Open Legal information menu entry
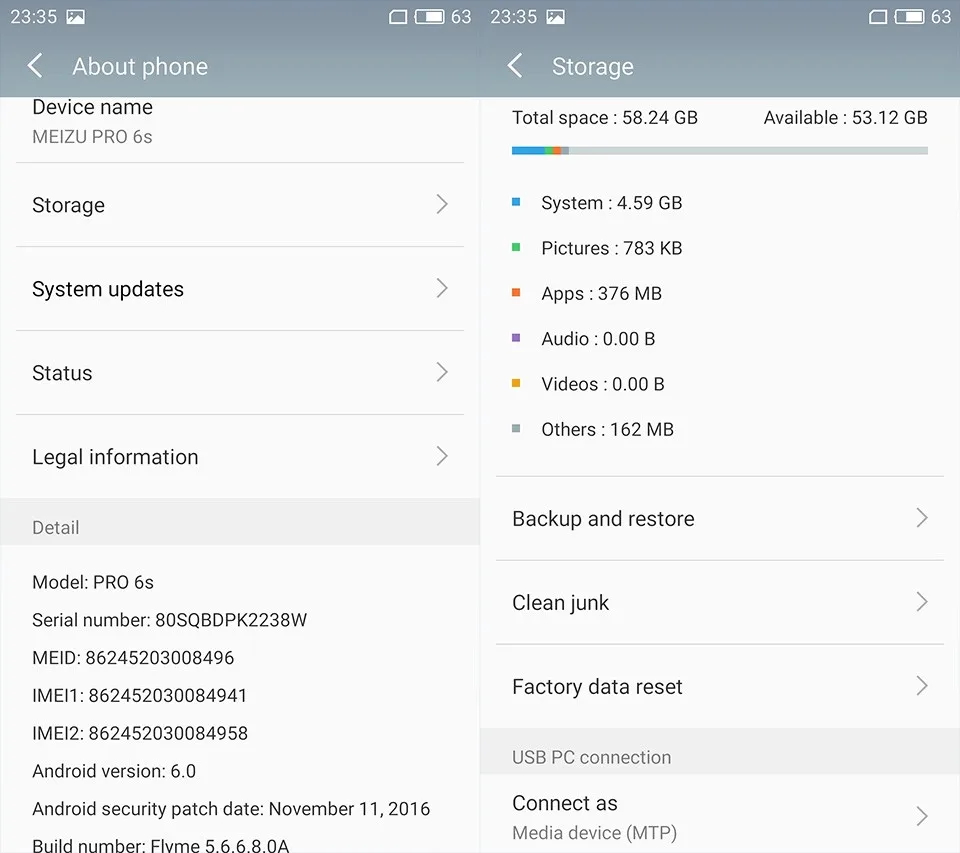960x853 pixels. coord(240,456)
